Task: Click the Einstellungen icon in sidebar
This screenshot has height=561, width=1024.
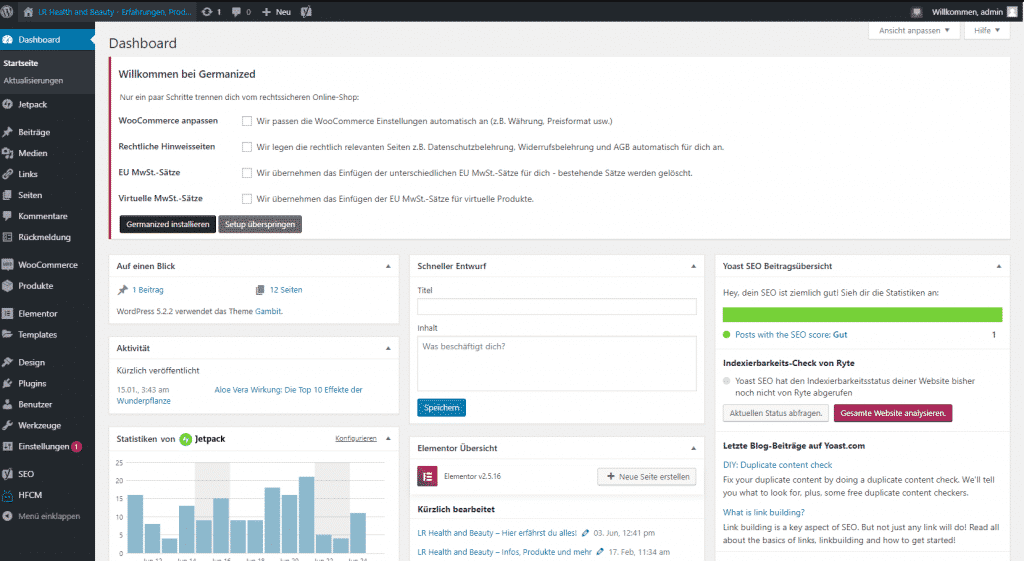Action: [x=8, y=446]
